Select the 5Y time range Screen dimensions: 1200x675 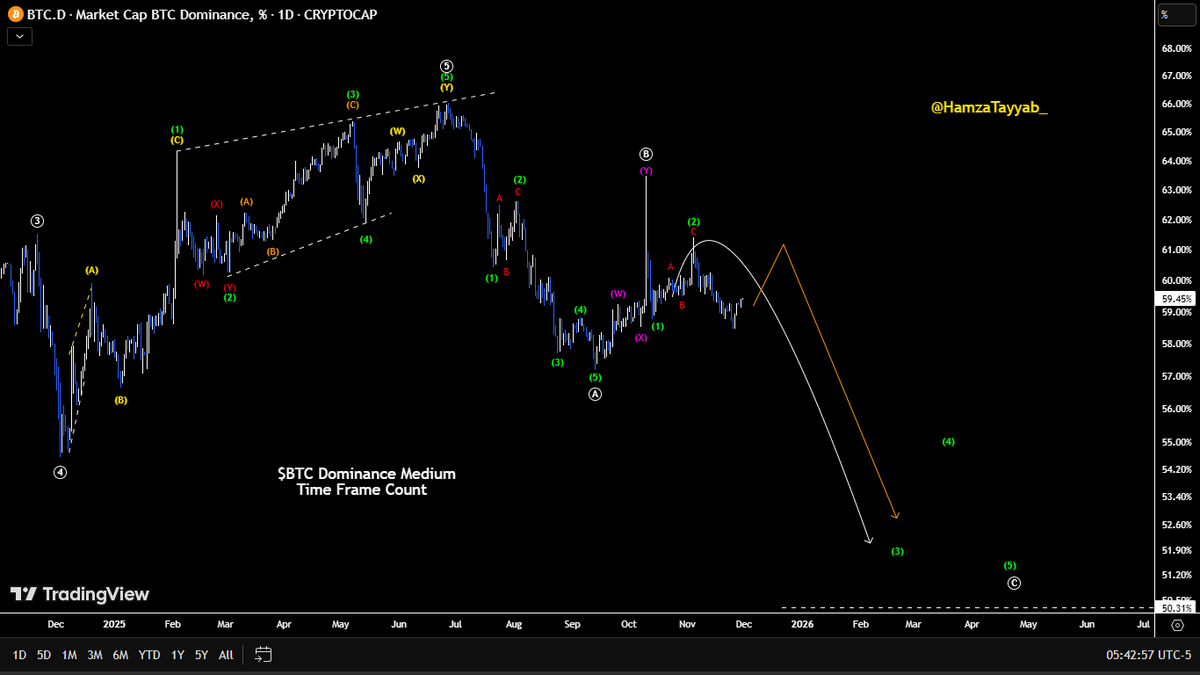[x=202, y=655]
